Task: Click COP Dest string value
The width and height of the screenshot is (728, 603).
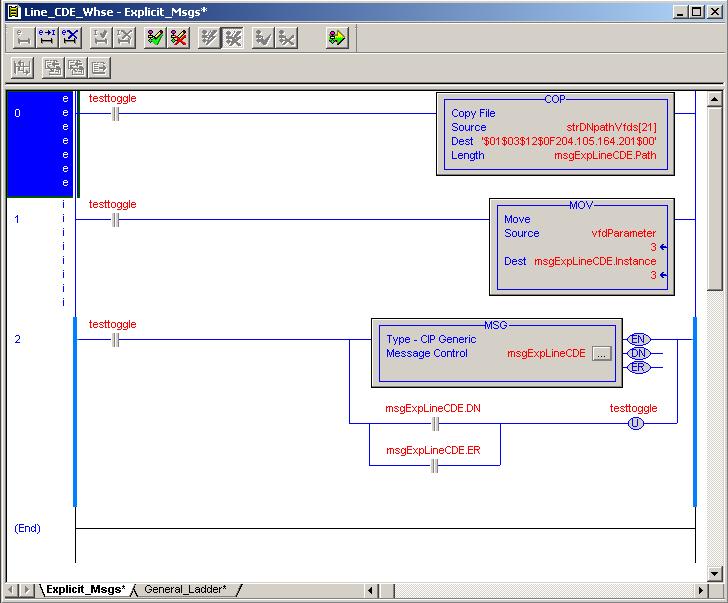Action: (x=569, y=141)
